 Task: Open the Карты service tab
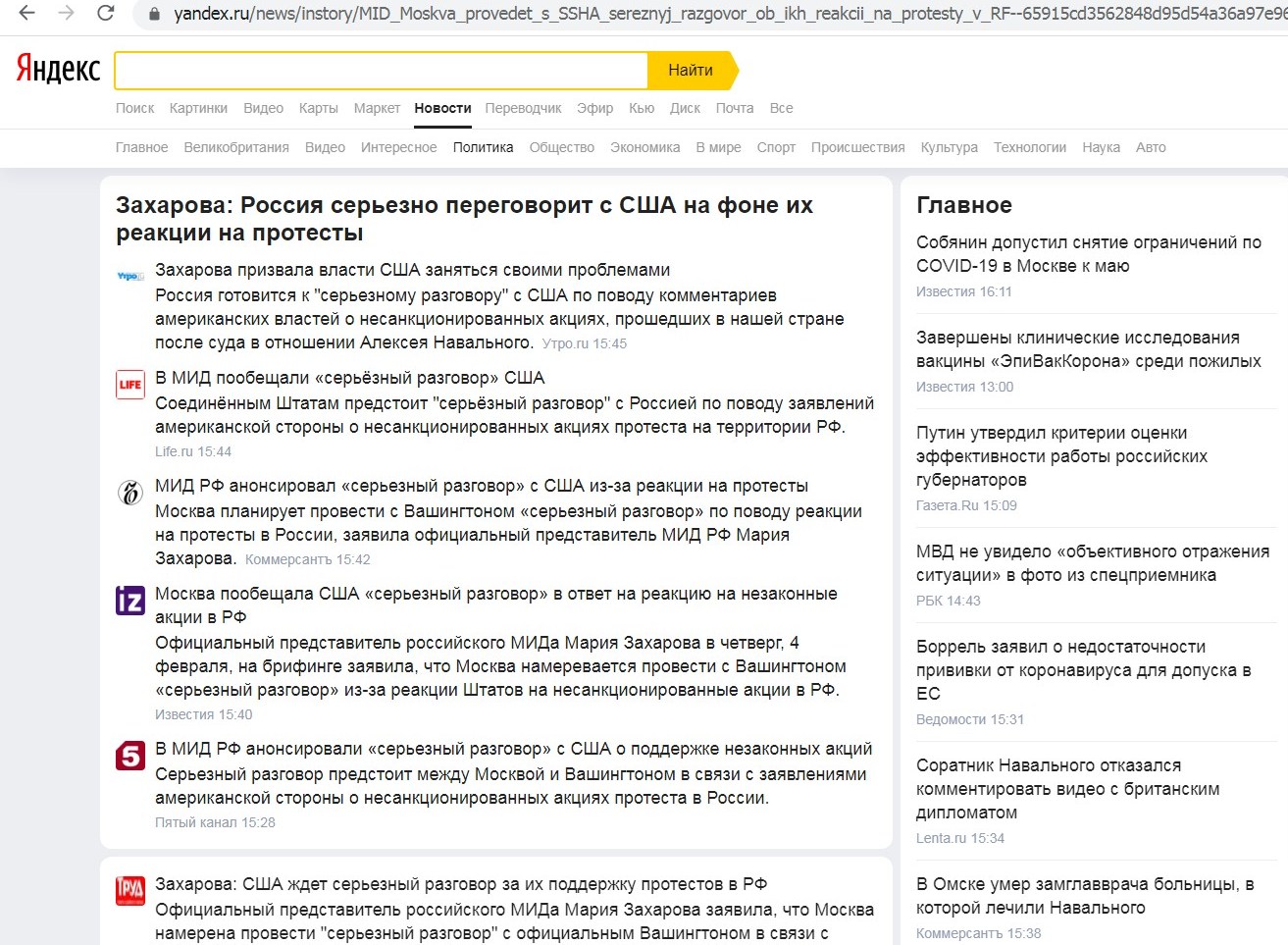click(x=319, y=108)
